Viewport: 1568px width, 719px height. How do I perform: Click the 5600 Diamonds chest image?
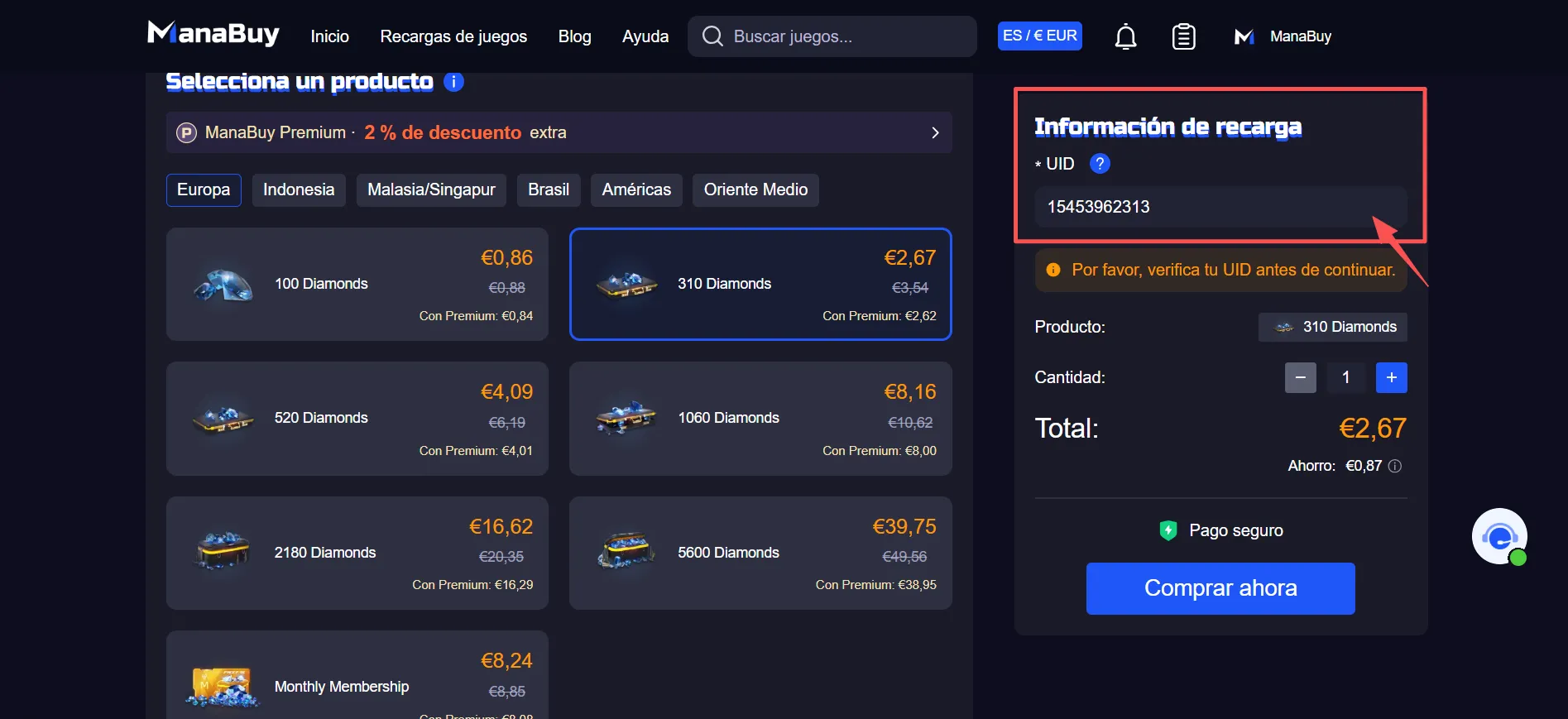(626, 552)
